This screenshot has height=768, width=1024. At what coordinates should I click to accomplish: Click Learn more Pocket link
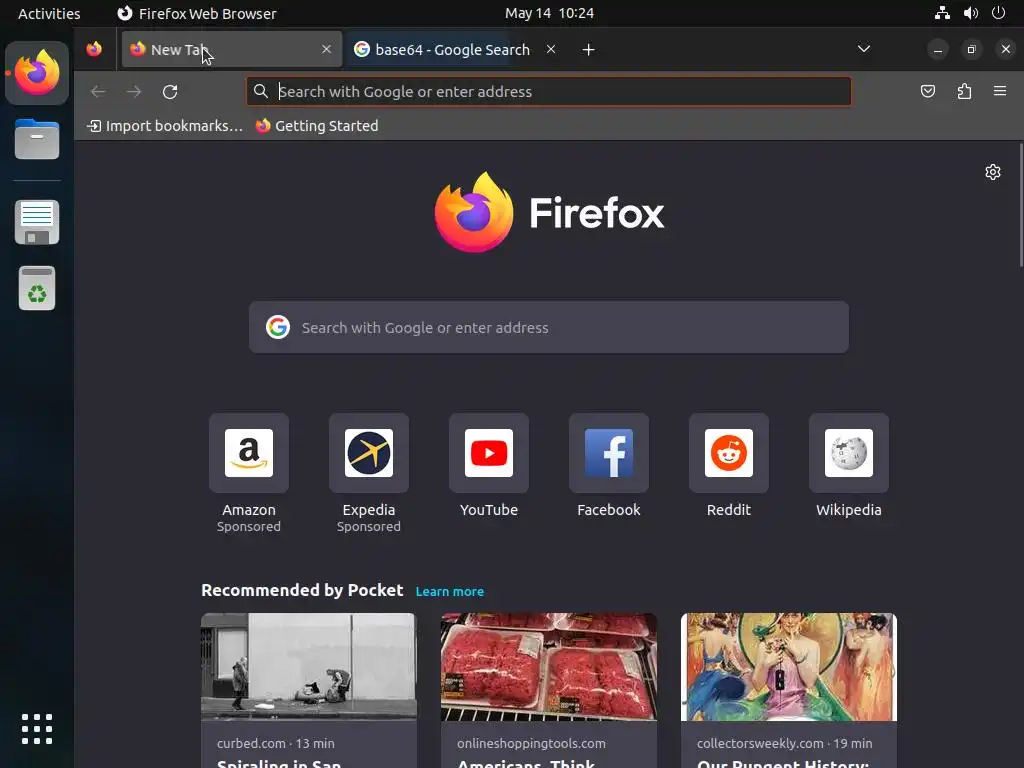(x=450, y=592)
